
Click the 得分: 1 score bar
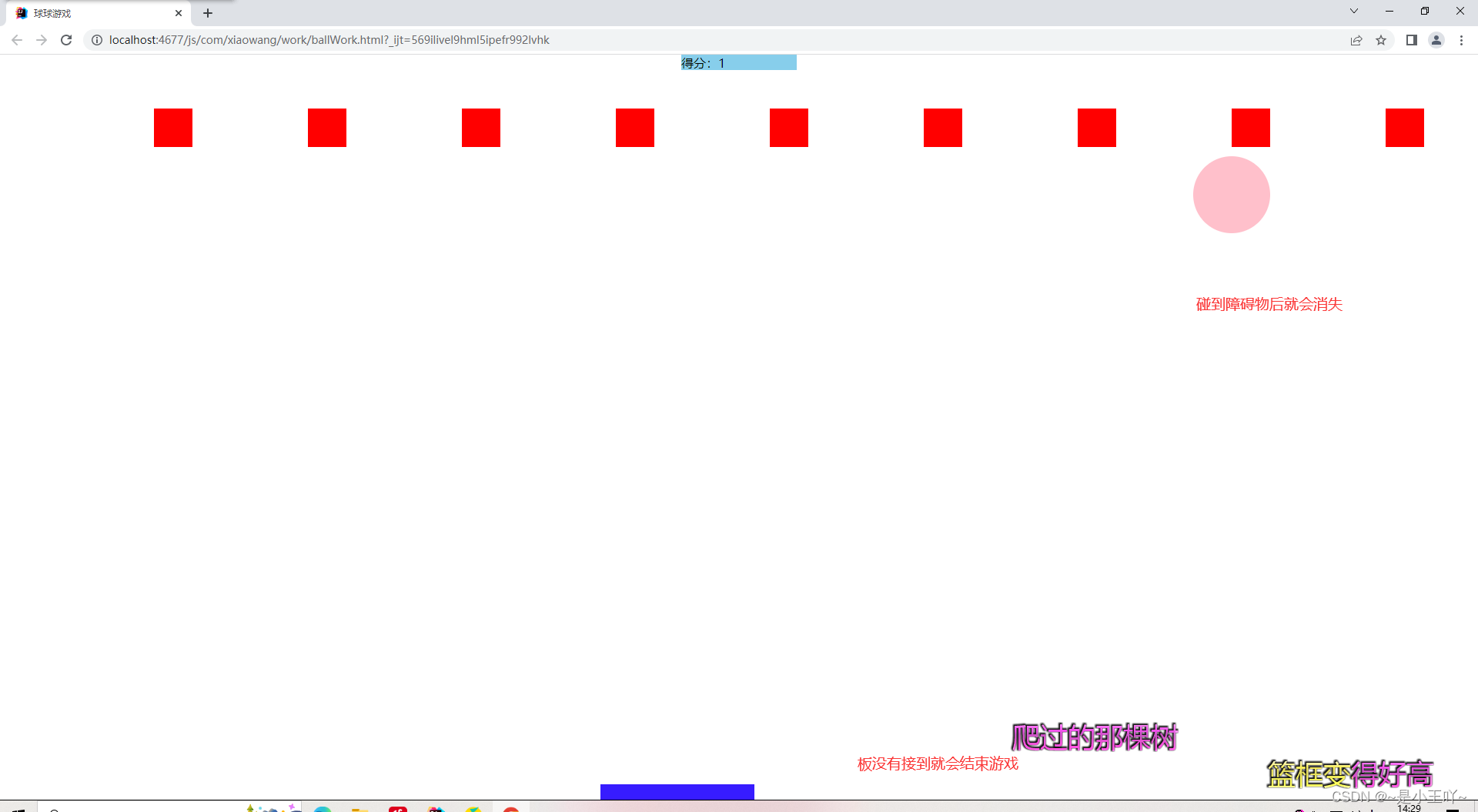tap(739, 63)
